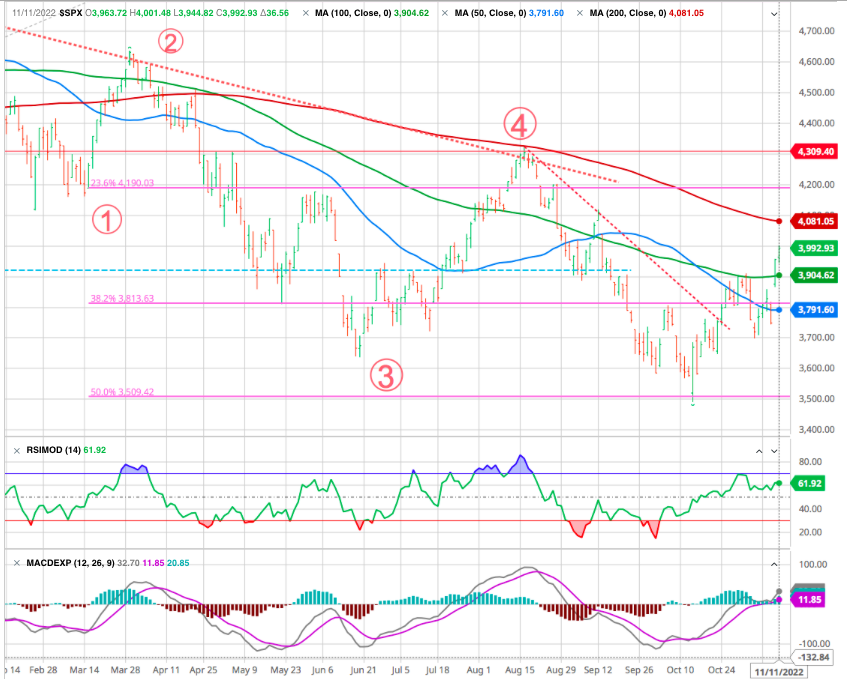The width and height of the screenshot is (847, 692).
Task: Open the MA (200, Close, 0) study label
Action: point(628,13)
